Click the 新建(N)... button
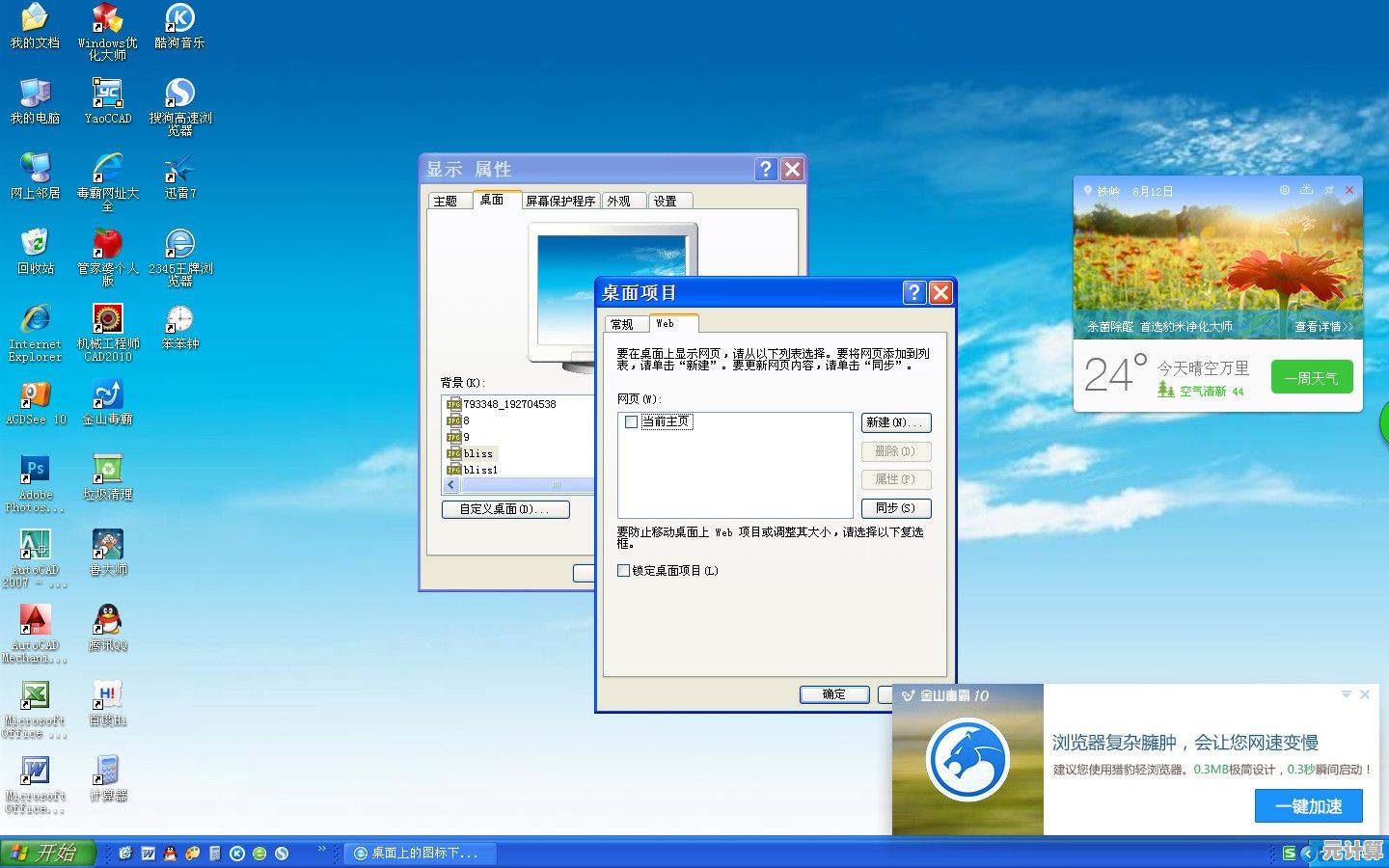1389x868 pixels. [895, 422]
